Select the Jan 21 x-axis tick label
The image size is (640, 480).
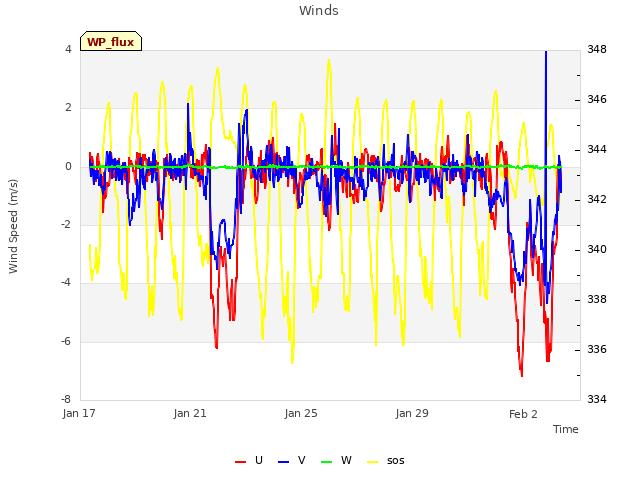[x=190, y=413]
